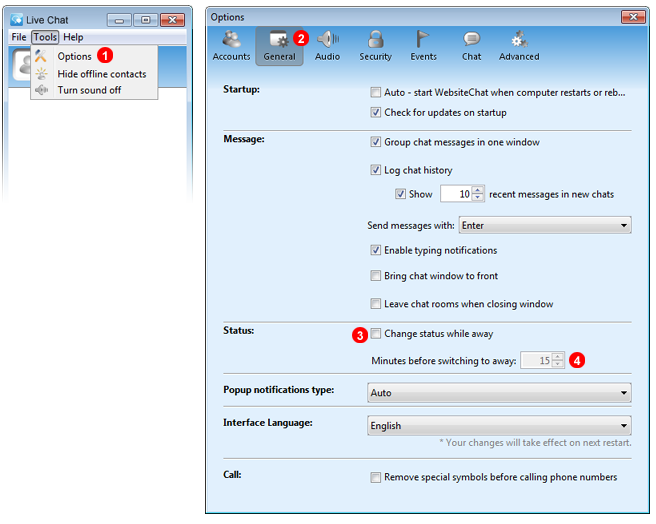The image size is (656, 524).
Task: Decrease minutes before switching to away
Action: (557, 364)
